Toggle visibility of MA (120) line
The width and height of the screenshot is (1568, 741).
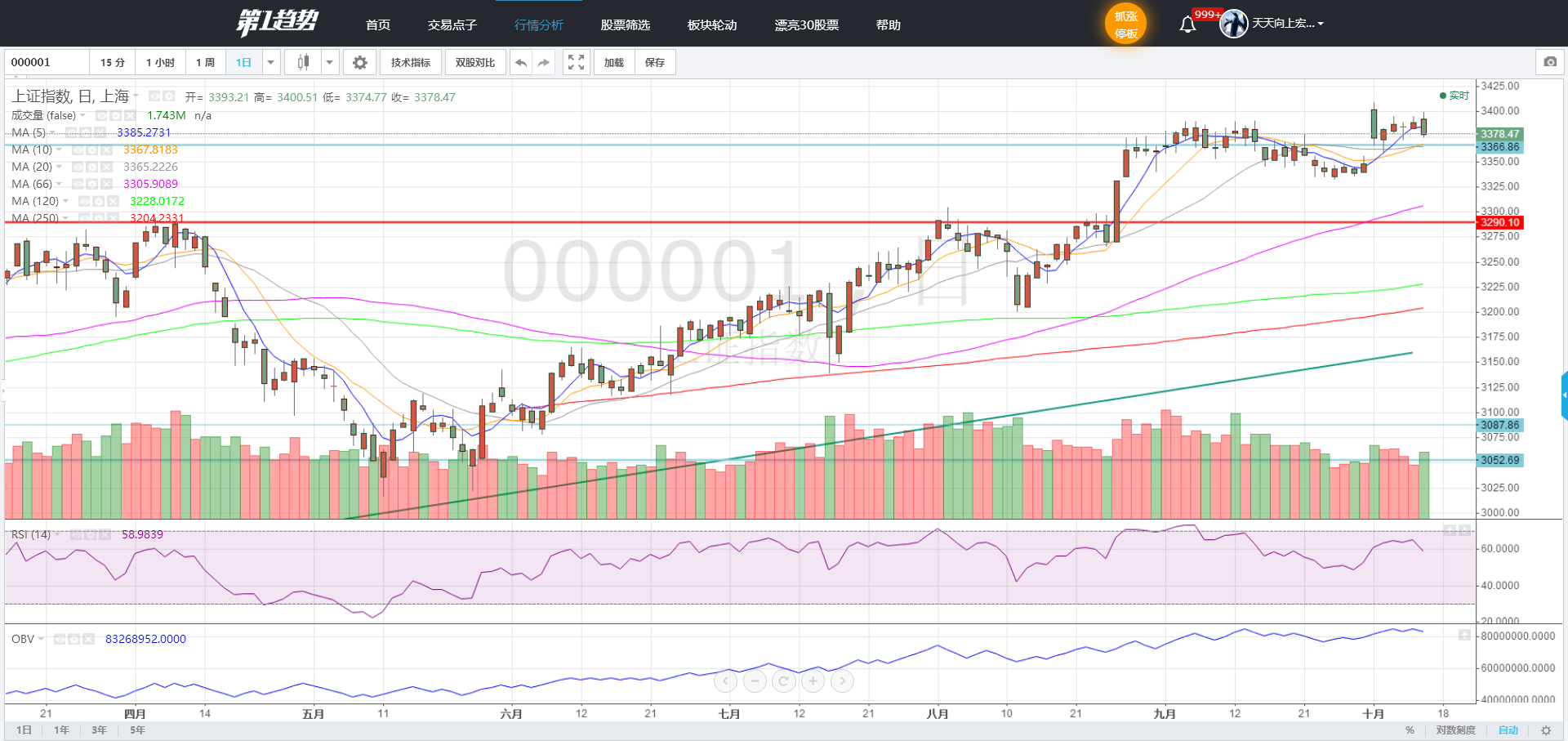click(x=85, y=201)
